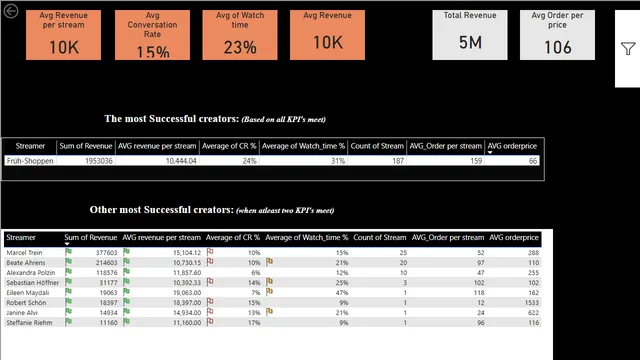
Task: Select the Avg Revenue 10K card
Action: pos(327,35)
